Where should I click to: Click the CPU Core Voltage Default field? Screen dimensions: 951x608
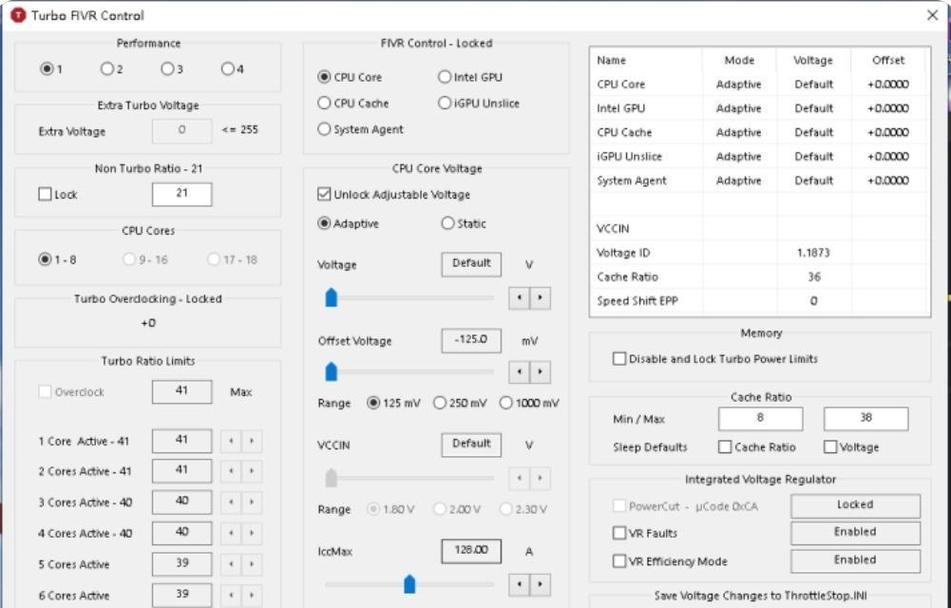(471, 265)
